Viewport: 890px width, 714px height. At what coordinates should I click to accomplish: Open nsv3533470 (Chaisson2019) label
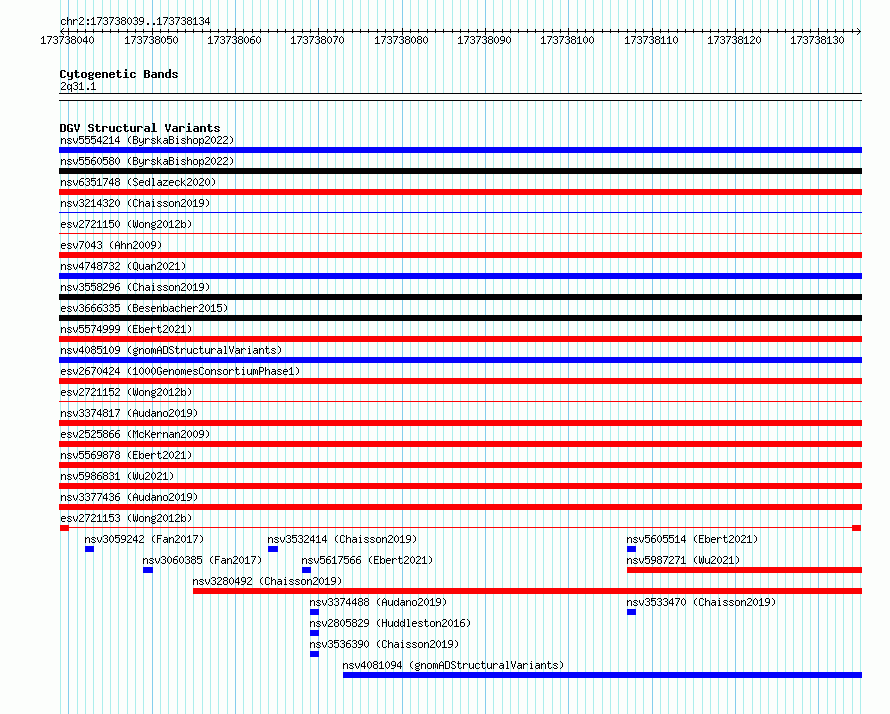701,602
